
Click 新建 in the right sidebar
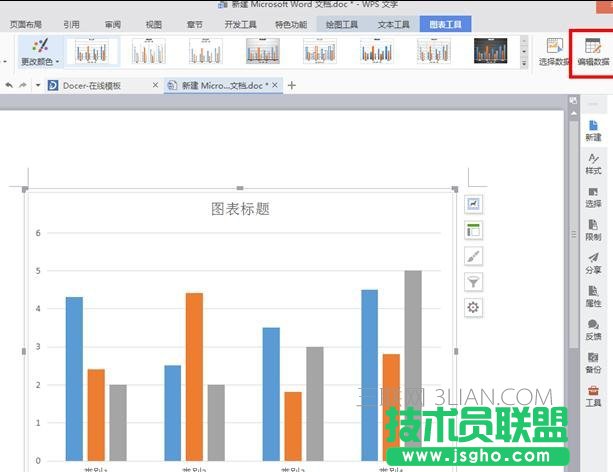593,131
